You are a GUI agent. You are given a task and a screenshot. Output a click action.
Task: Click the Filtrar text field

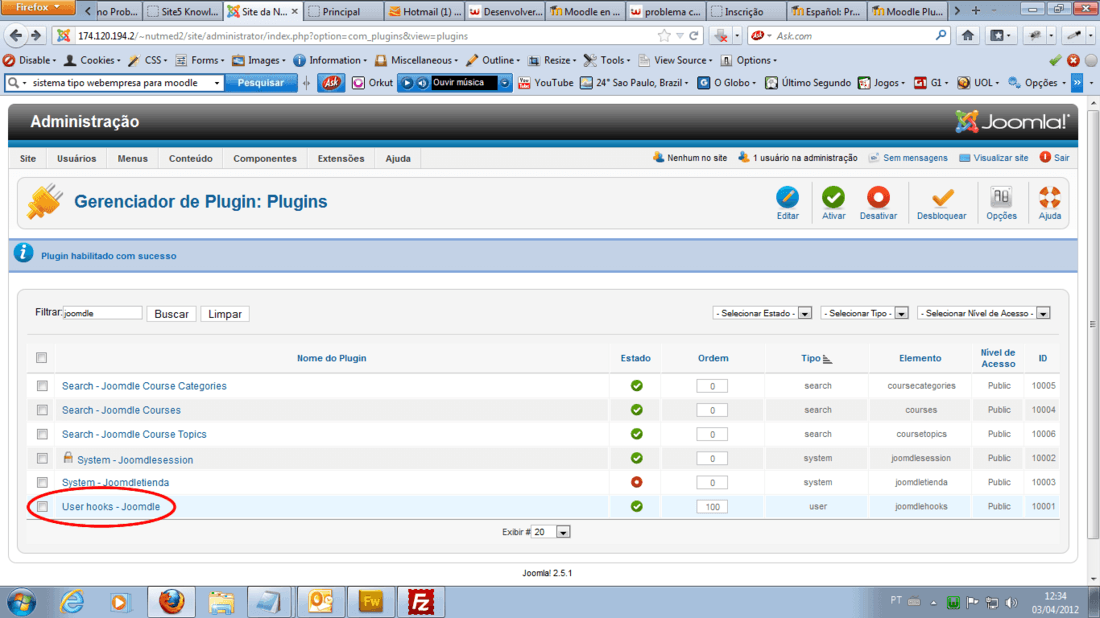coord(102,314)
